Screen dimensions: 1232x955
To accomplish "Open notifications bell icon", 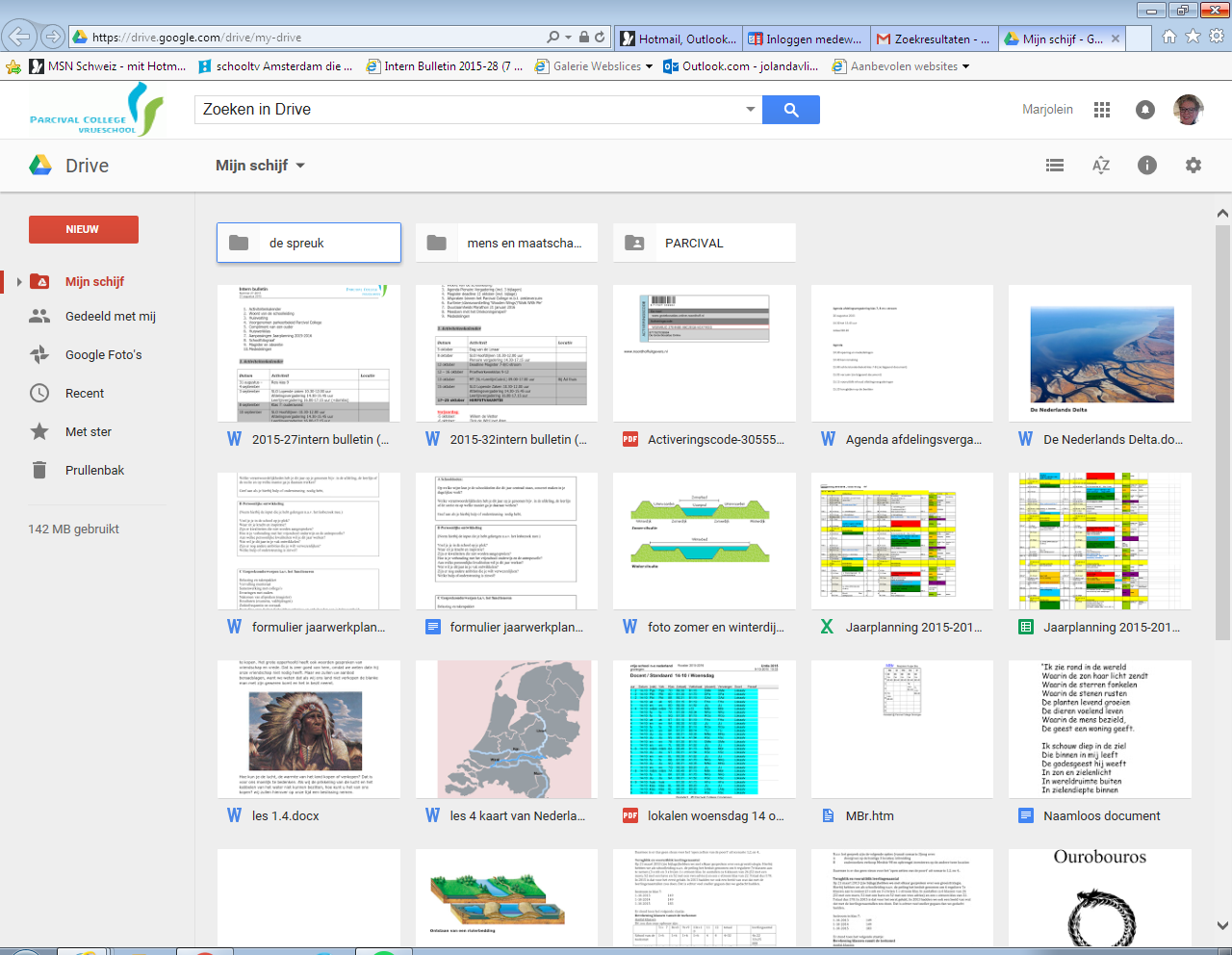I will [1145, 110].
